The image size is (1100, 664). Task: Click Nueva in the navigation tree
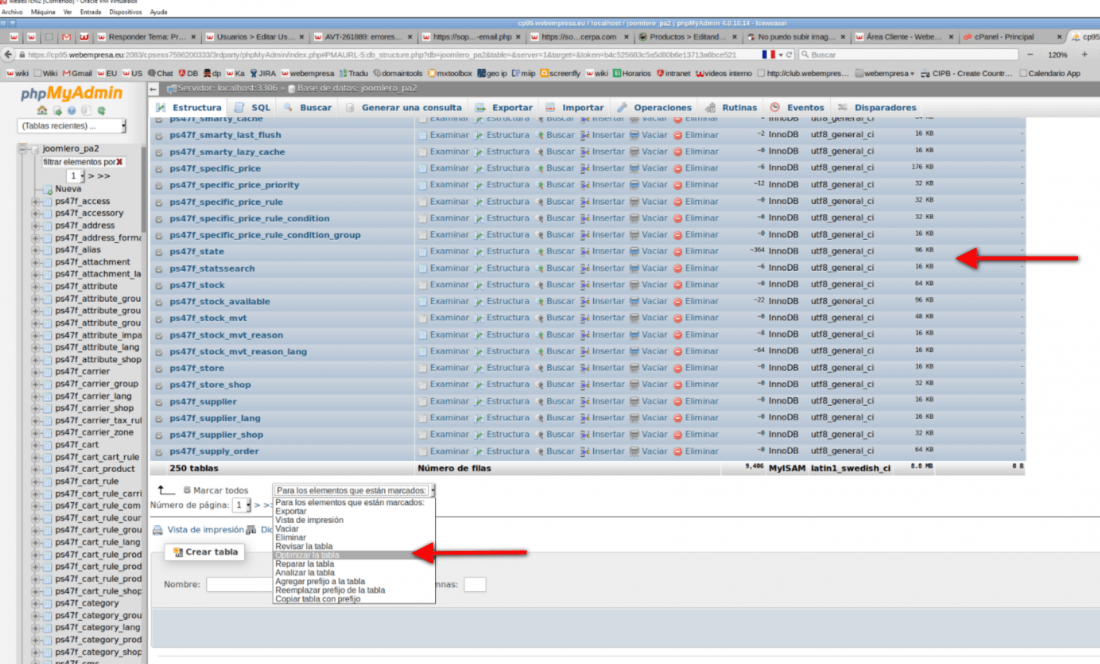coord(68,189)
